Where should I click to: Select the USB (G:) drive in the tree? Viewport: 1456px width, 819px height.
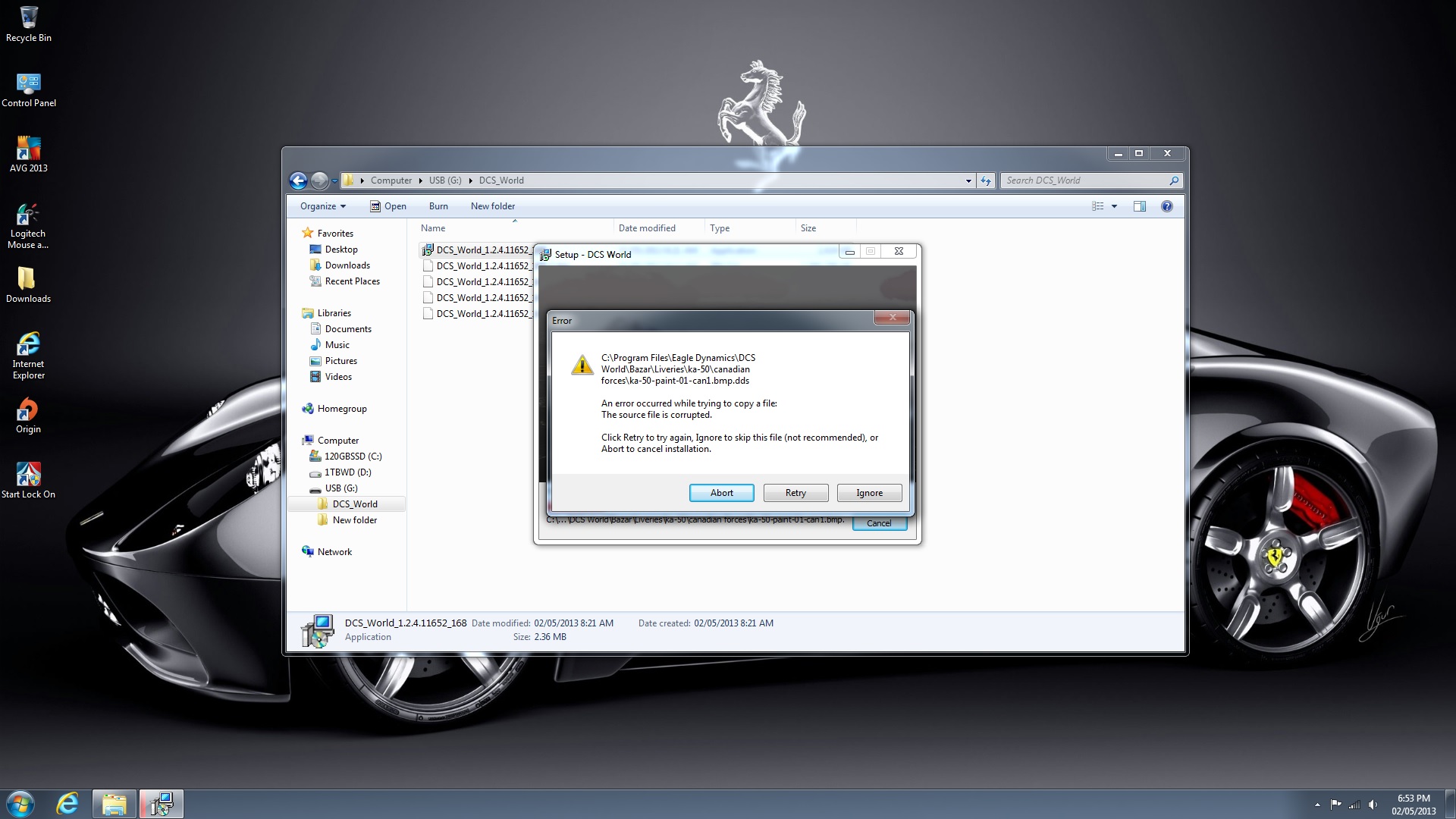pyautogui.click(x=334, y=488)
